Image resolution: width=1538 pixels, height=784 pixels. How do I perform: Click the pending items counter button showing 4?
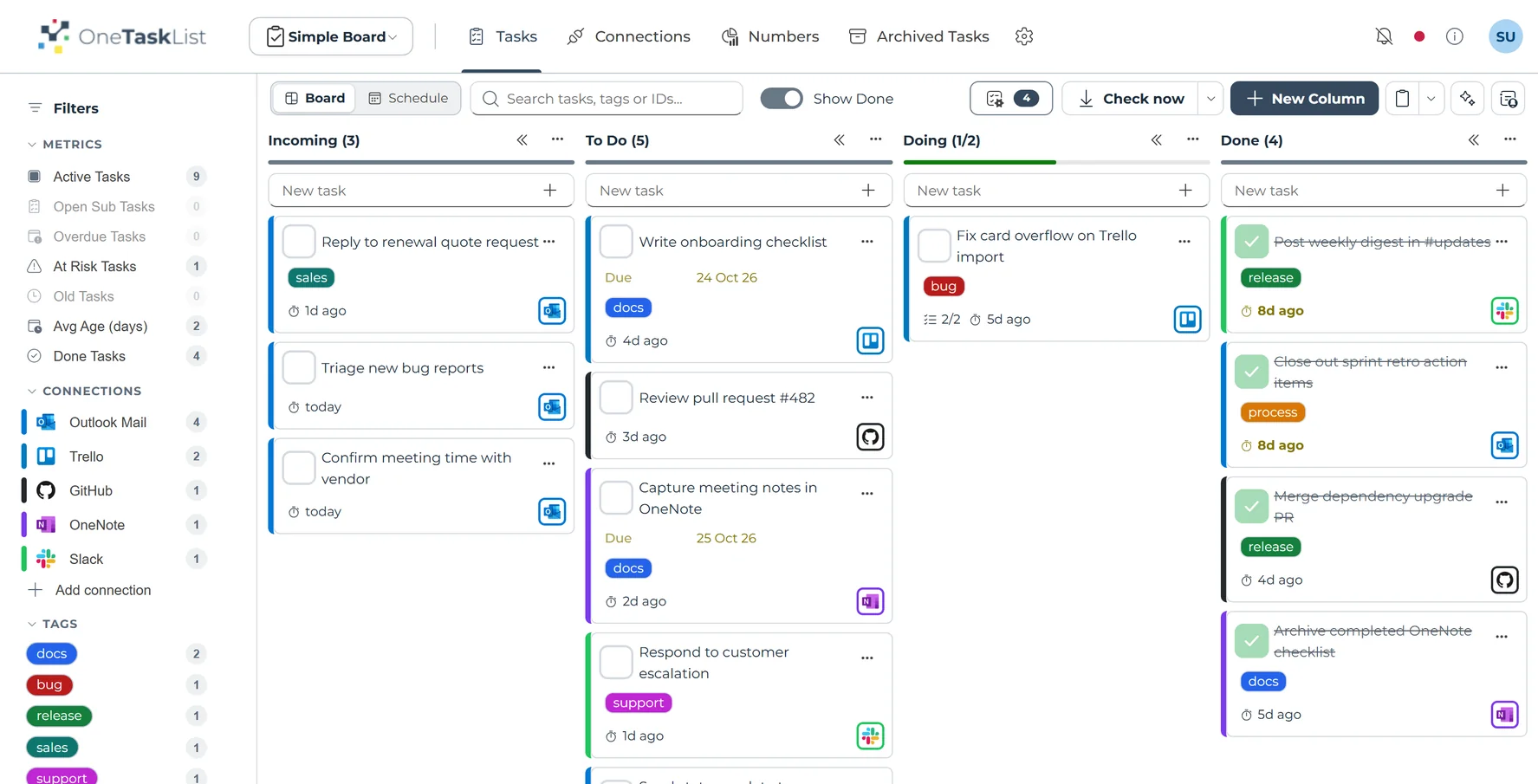pos(1011,98)
